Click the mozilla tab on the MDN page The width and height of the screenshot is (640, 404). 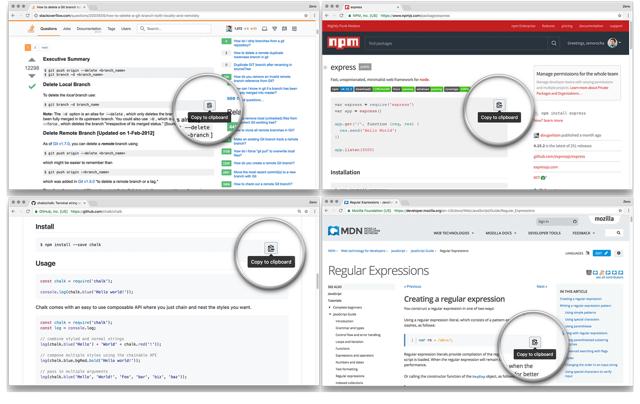(604, 219)
